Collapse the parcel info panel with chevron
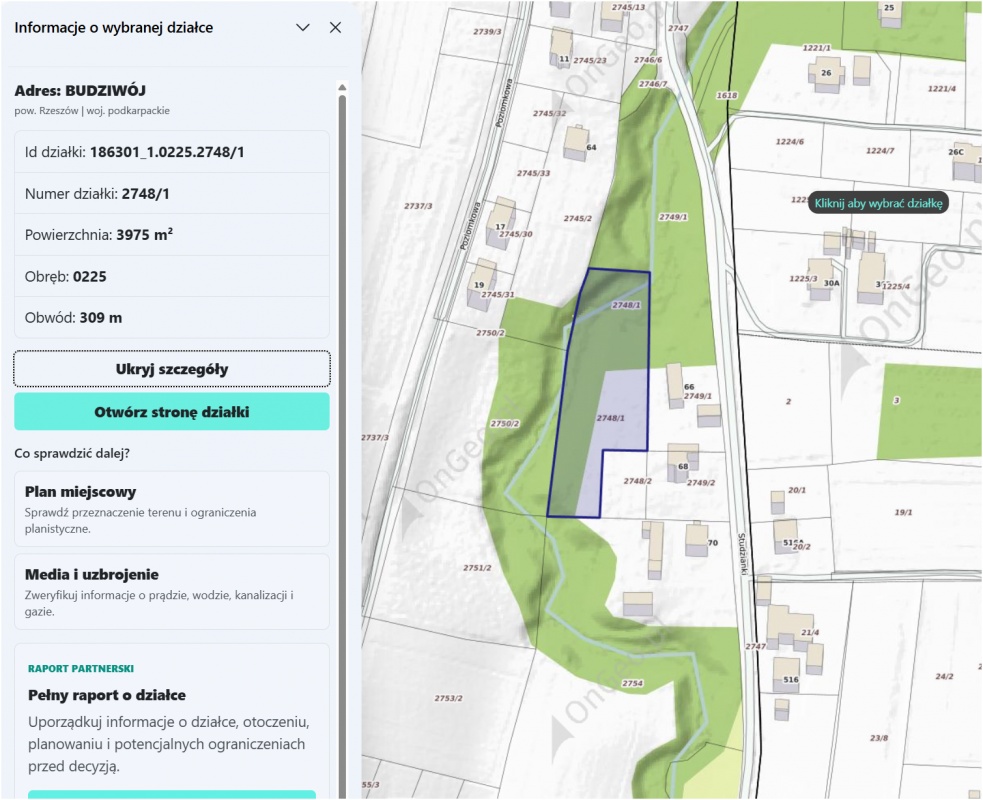 click(x=303, y=28)
